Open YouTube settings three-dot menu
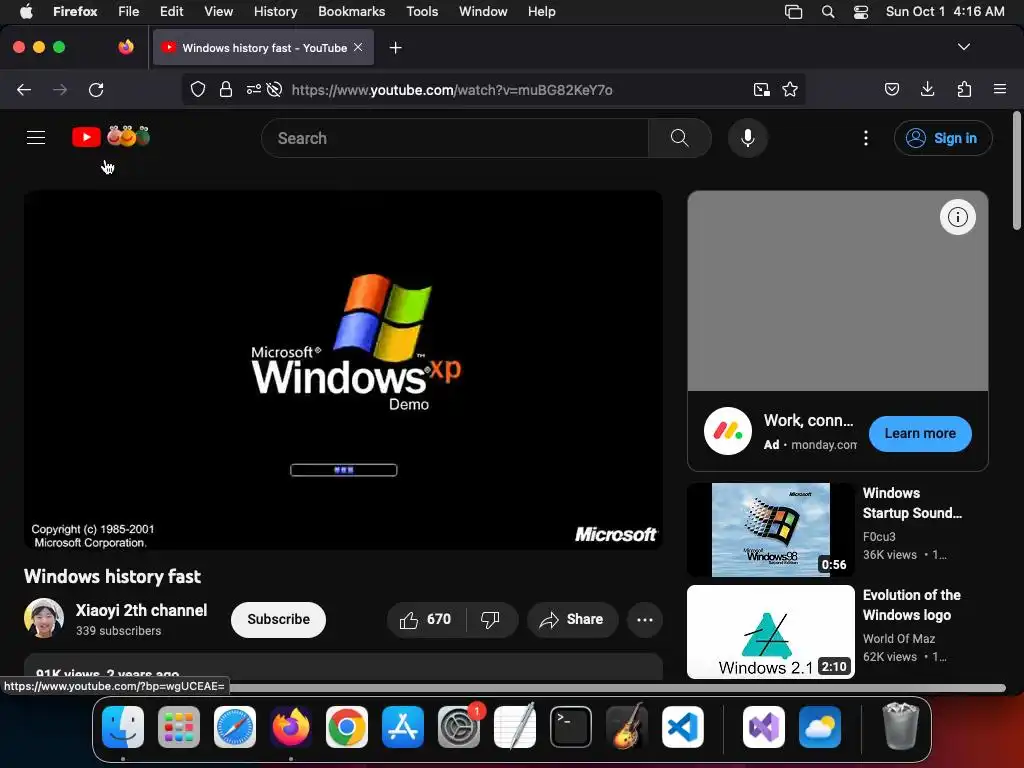 pyautogui.click(x=866, y=138)
